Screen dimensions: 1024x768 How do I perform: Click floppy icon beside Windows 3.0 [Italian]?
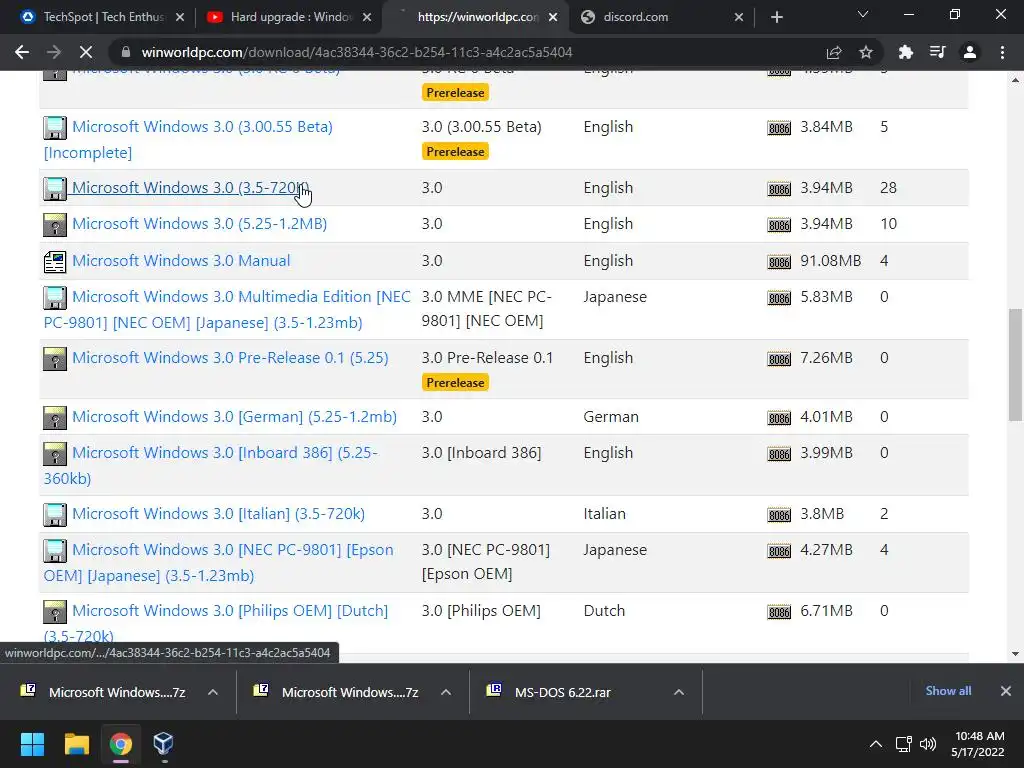tap(55, 515)
